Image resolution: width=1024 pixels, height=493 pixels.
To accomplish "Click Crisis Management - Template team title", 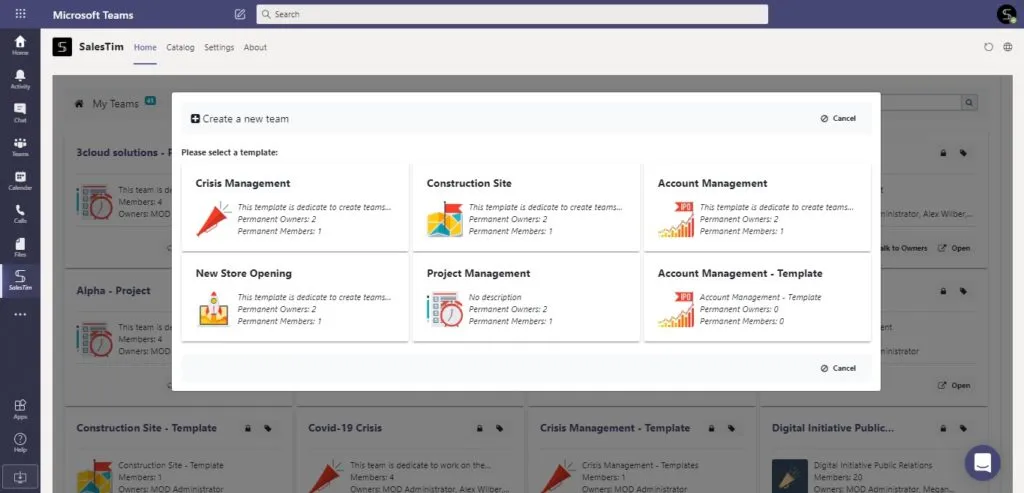I will pos(615,428).
